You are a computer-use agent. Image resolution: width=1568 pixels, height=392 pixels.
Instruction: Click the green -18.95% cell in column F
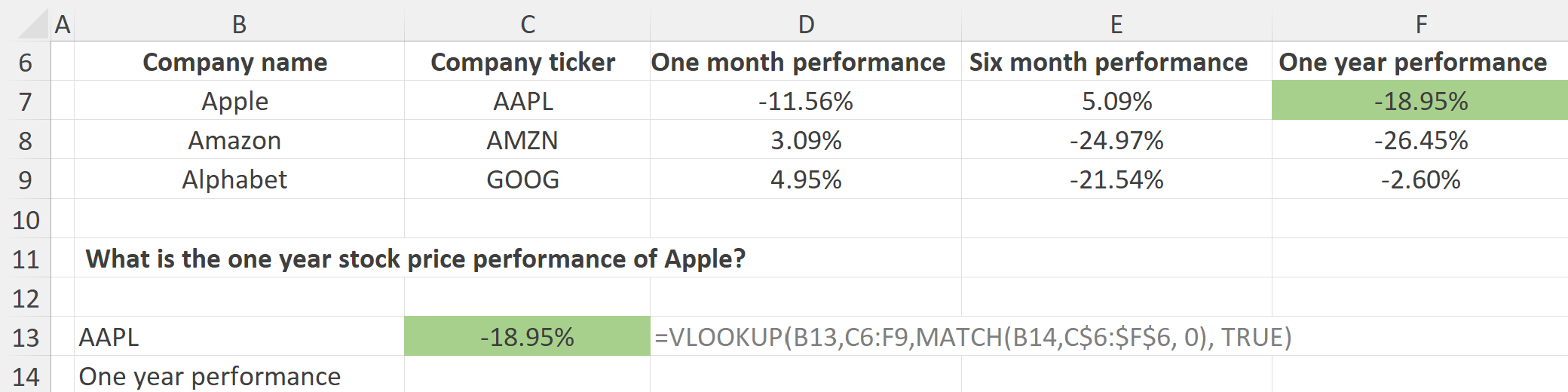coord(1420,101)
